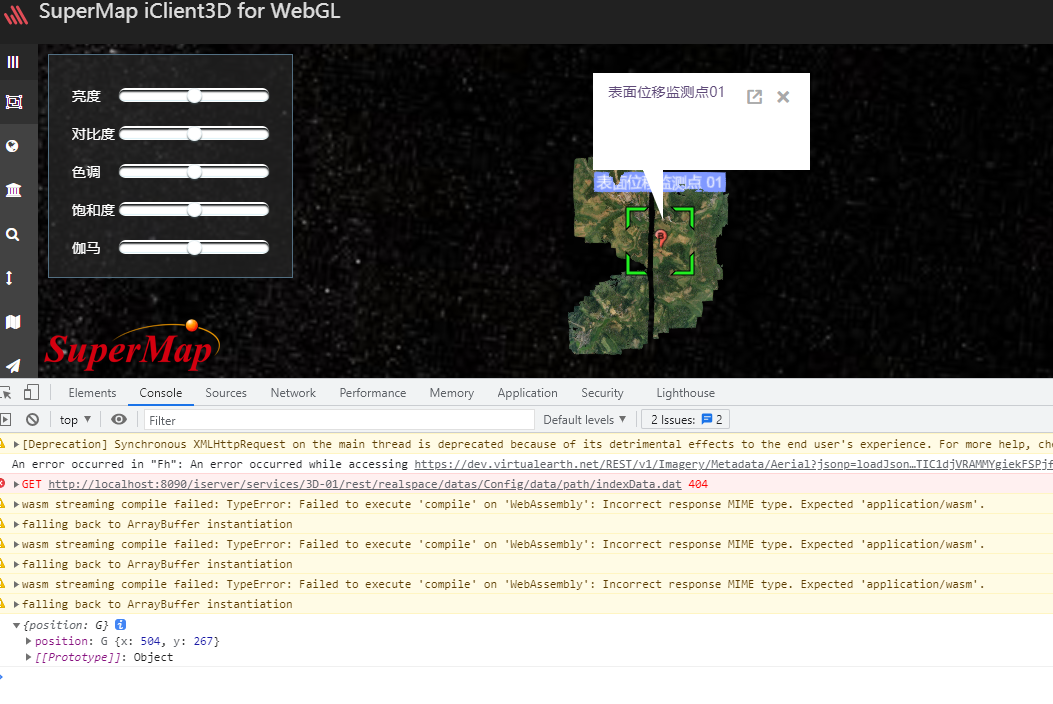Click the 饱和度 label

93,210
